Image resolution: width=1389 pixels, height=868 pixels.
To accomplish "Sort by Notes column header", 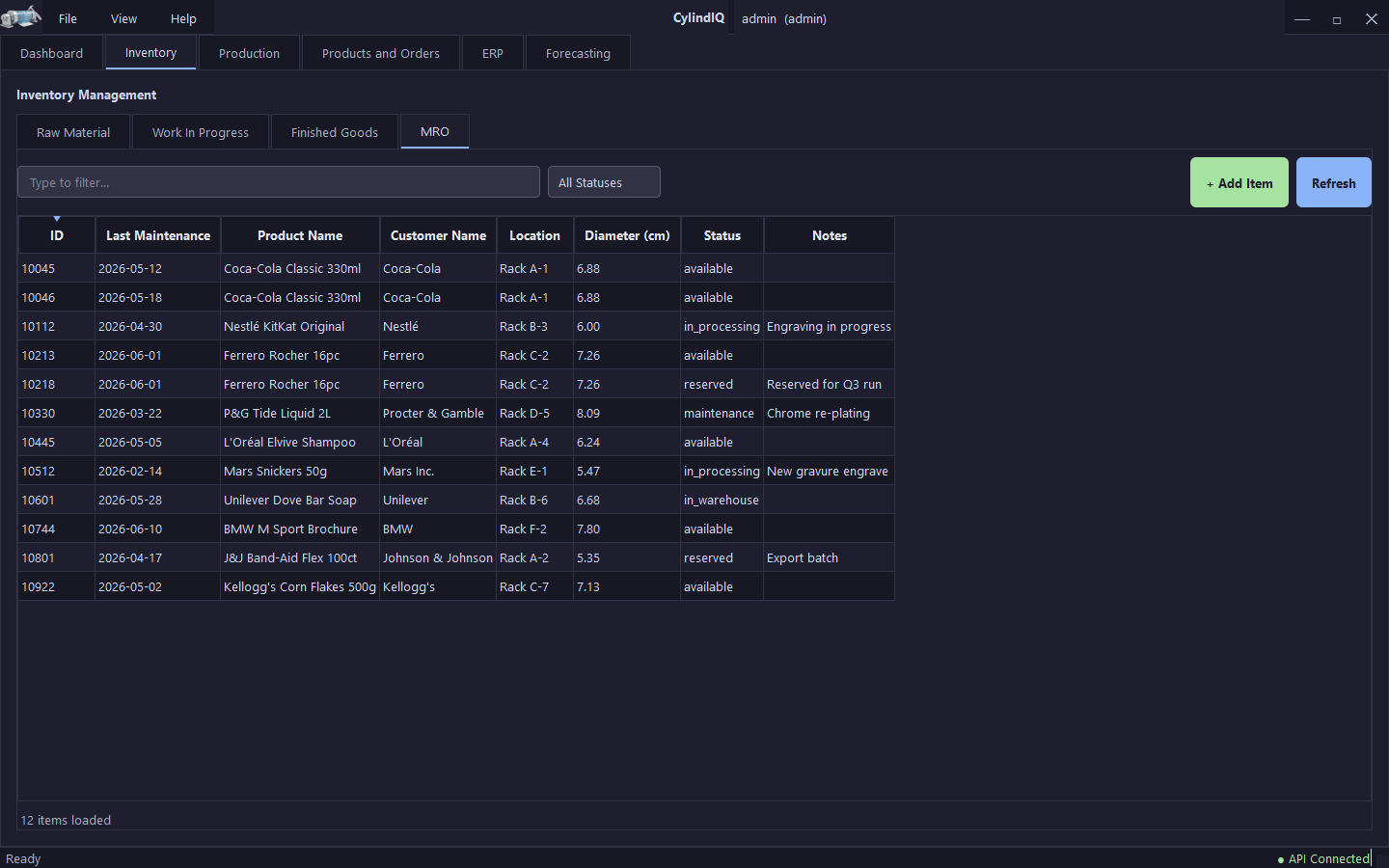I will coord(830,235).
